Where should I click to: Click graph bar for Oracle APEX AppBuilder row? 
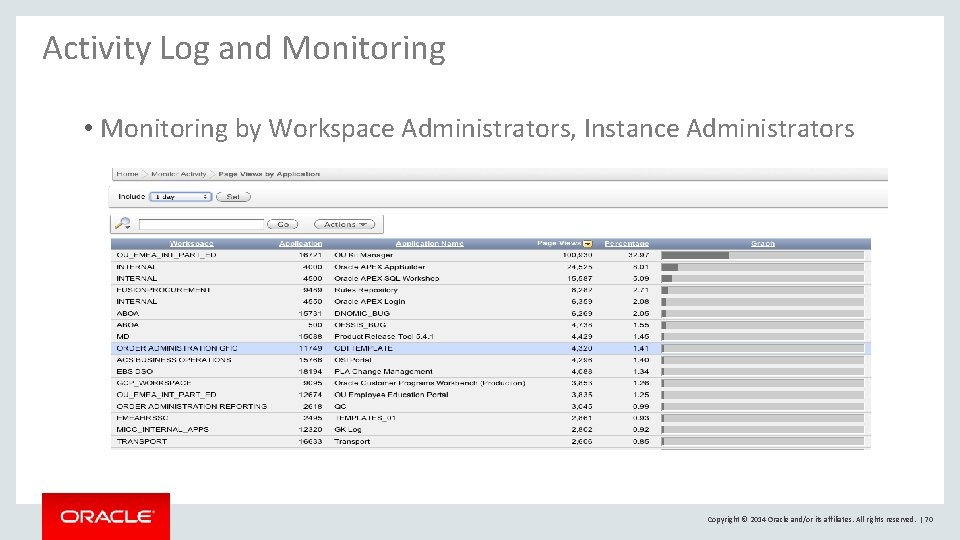762,267
